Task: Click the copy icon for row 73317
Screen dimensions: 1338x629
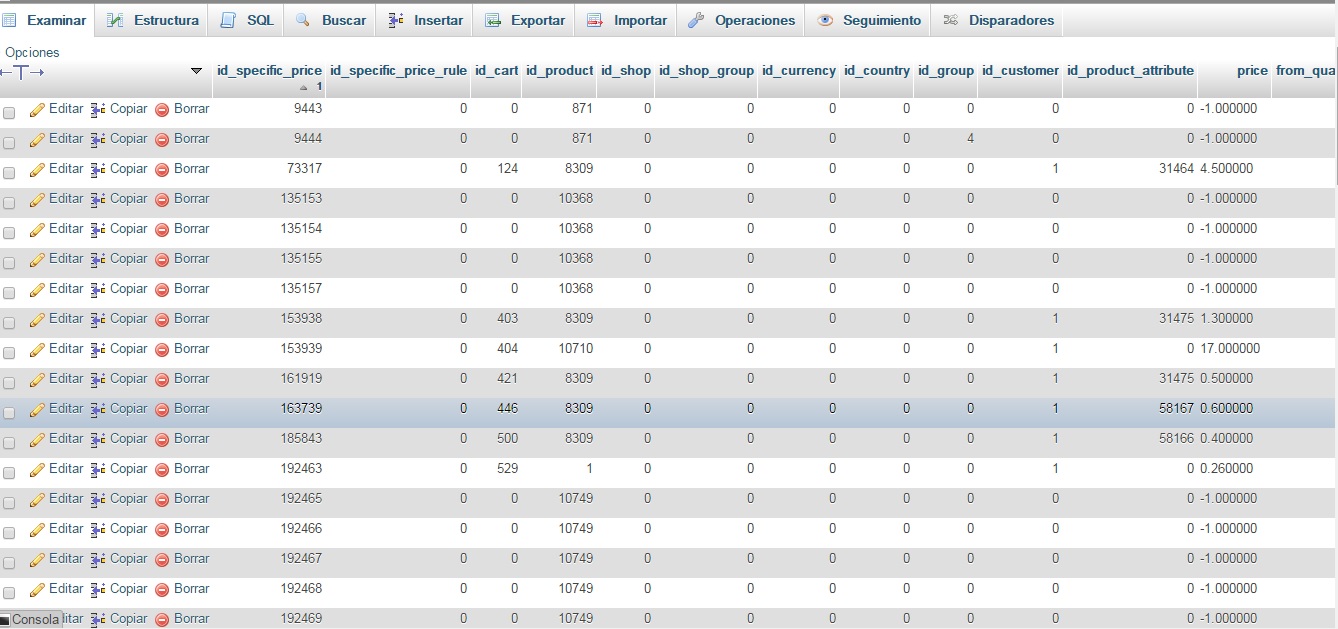Action: (x=98, y=169)
